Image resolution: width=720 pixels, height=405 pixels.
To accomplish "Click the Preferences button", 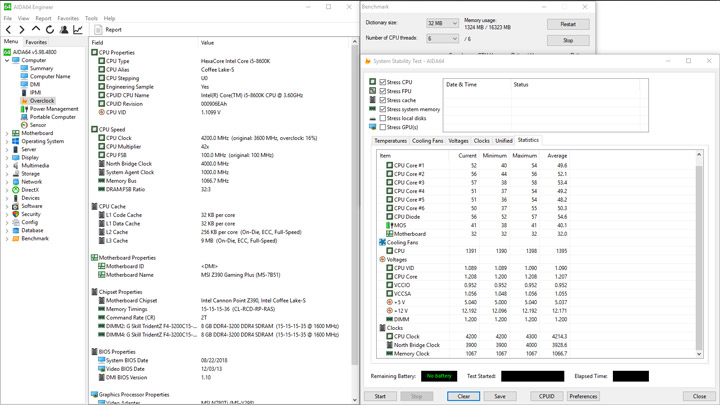I will tap(583, 396).
